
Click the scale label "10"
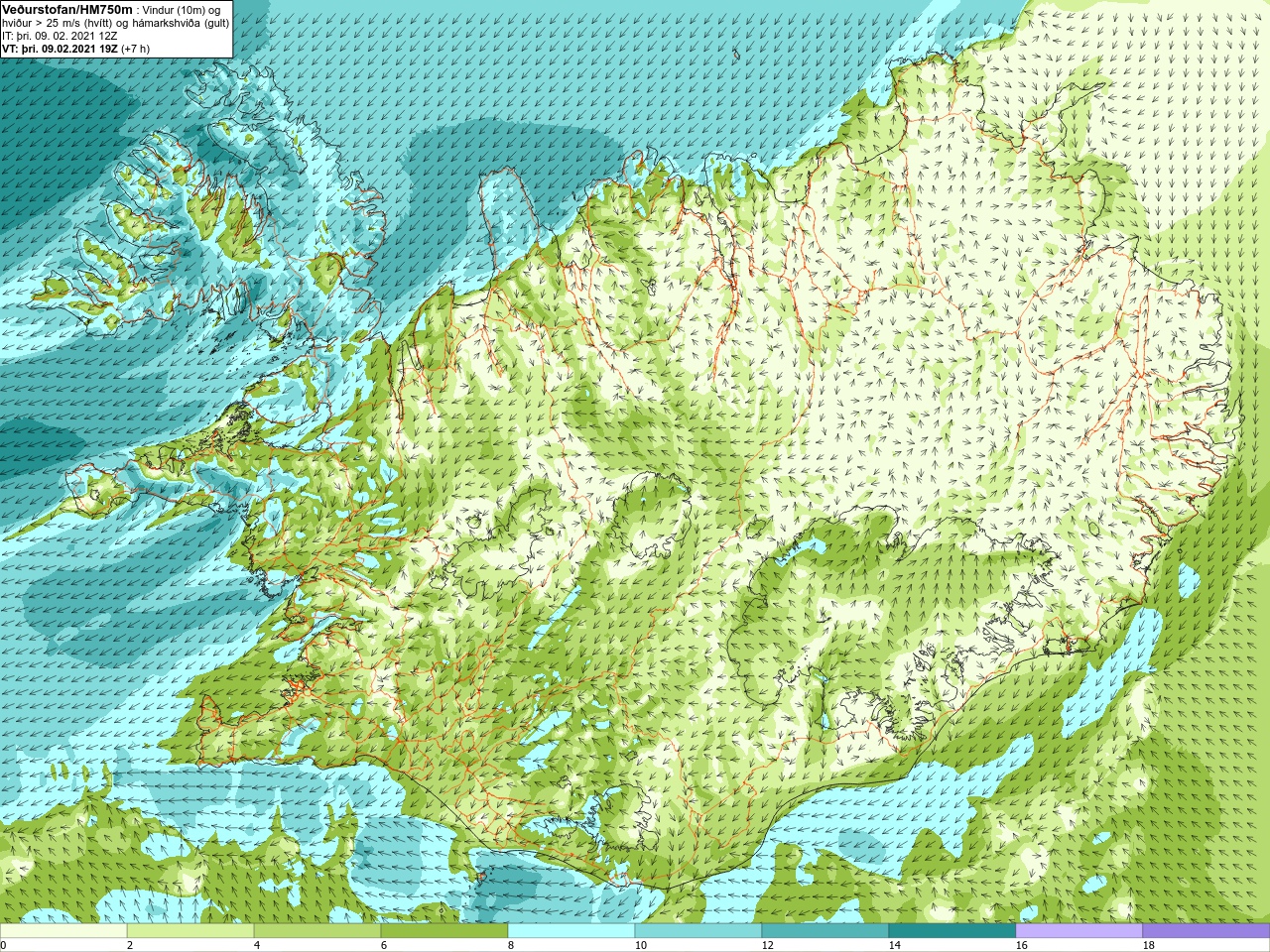[641, 945]
